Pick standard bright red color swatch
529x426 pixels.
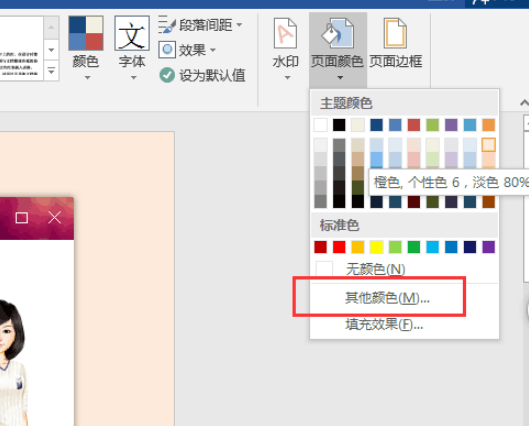coord(339,247)
